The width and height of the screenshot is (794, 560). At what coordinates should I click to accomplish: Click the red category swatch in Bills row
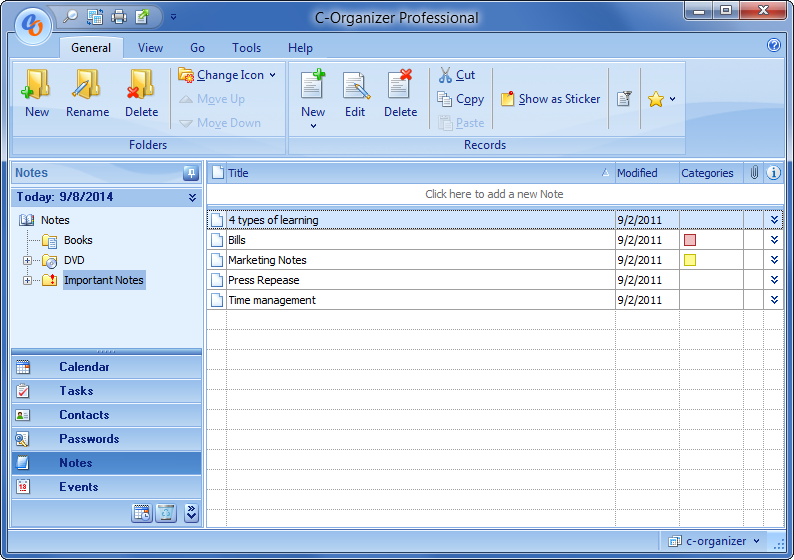pos(690,240)
